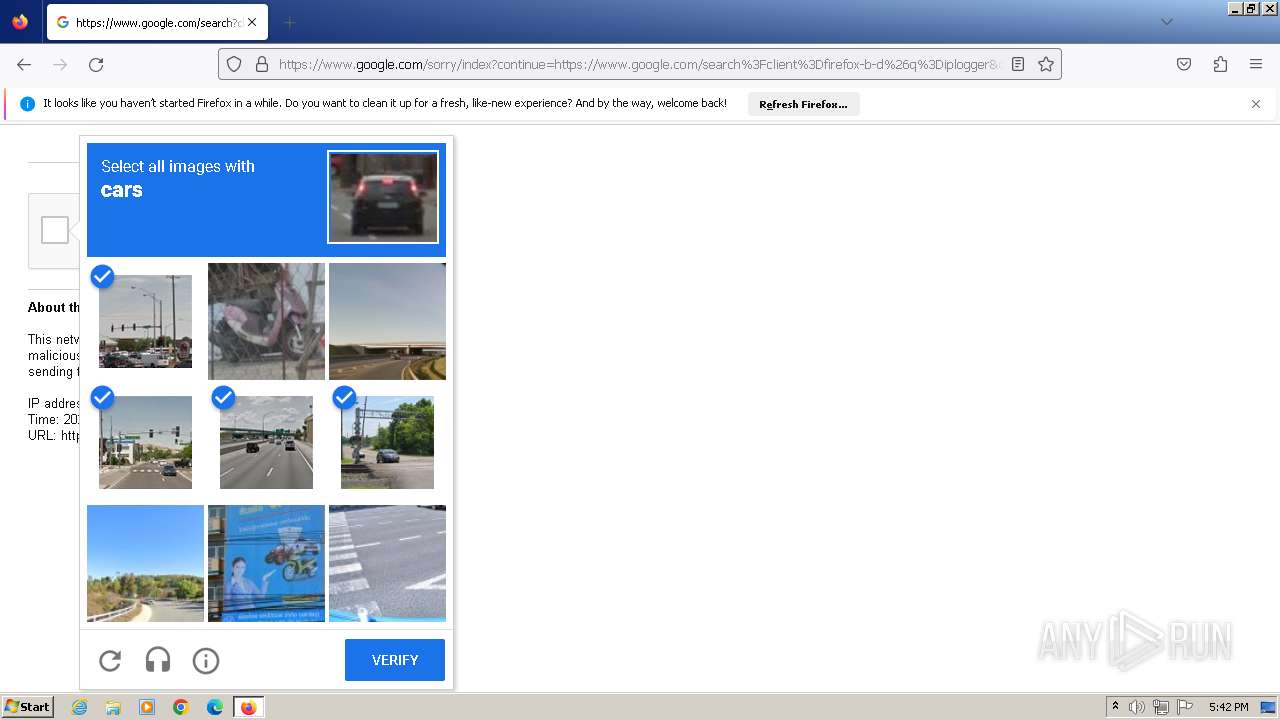Bookmark this page with the star icon
The image size is (1280, 720).
tap(1046, 64)
